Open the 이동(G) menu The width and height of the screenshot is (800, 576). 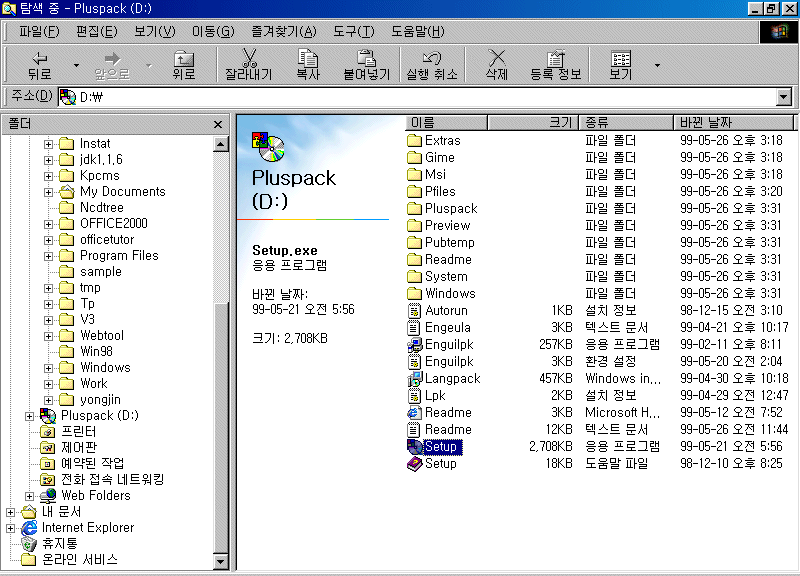point(213,32)
